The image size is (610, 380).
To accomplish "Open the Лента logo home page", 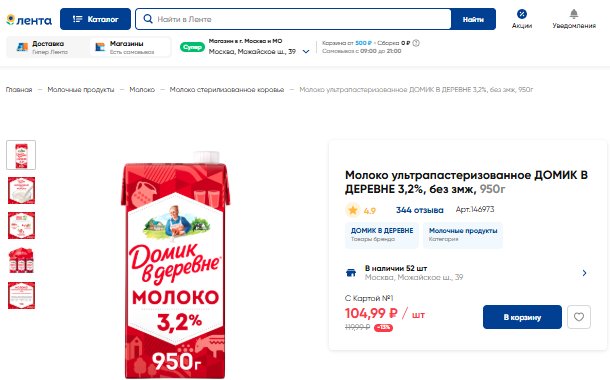I will pyautogui.click(x=29, y=19).
